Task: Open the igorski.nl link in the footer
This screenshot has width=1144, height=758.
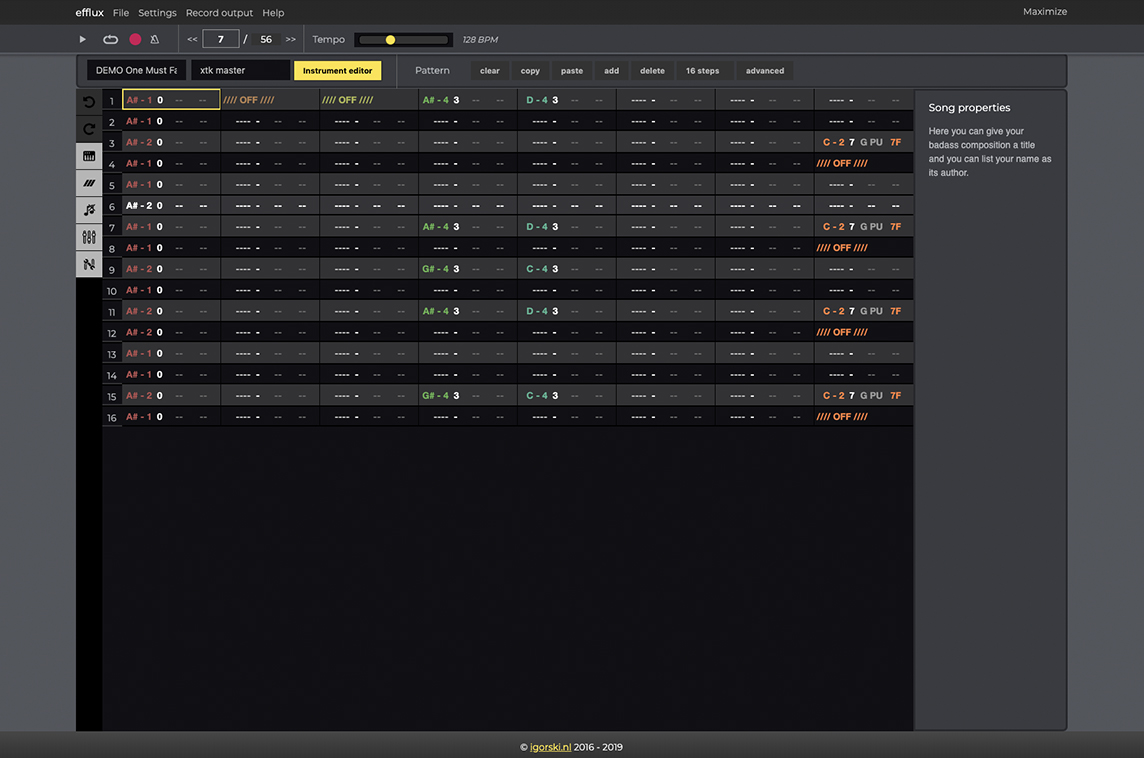Action: [x=550, y=747]
